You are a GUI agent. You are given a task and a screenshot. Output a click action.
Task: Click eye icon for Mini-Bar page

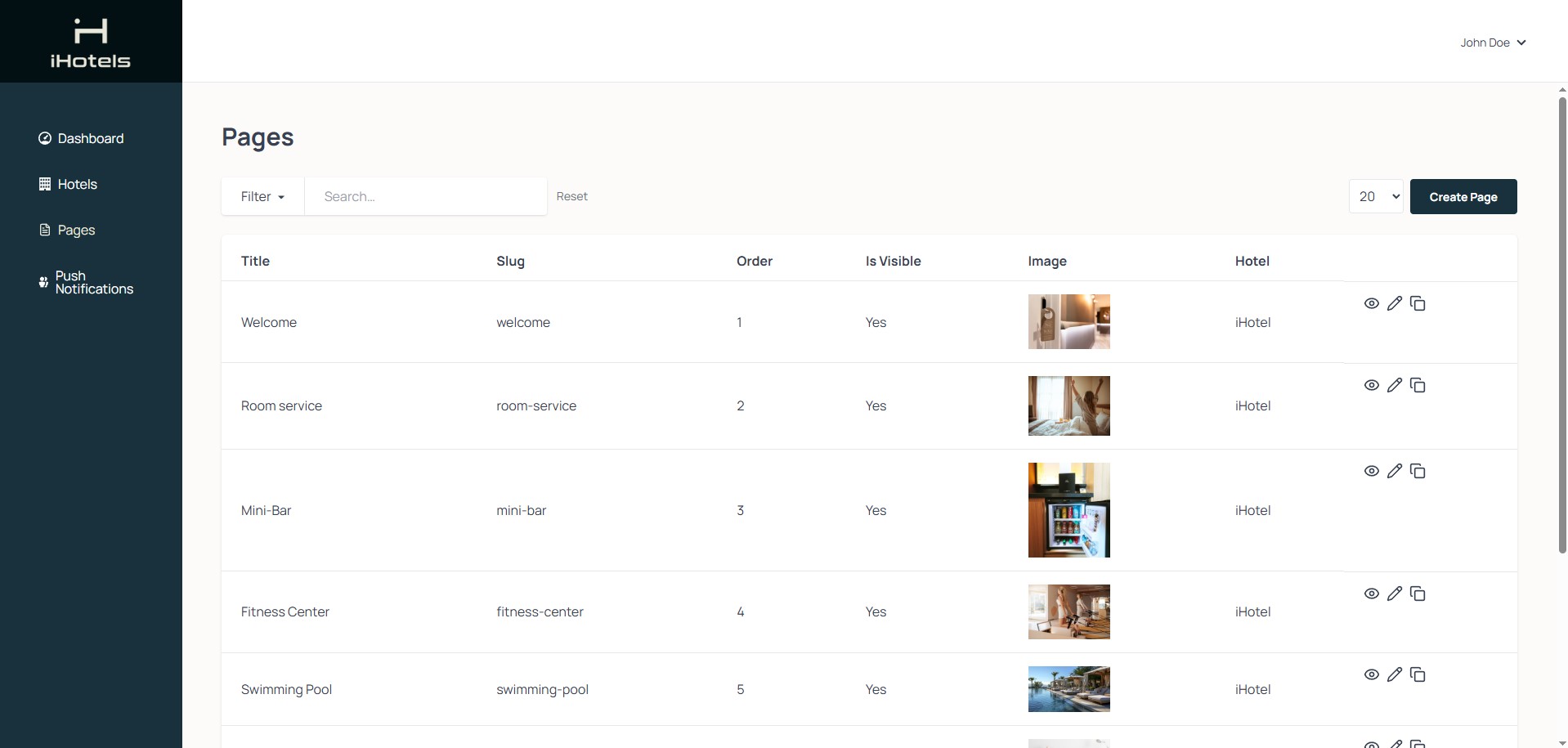point(1372,471)
